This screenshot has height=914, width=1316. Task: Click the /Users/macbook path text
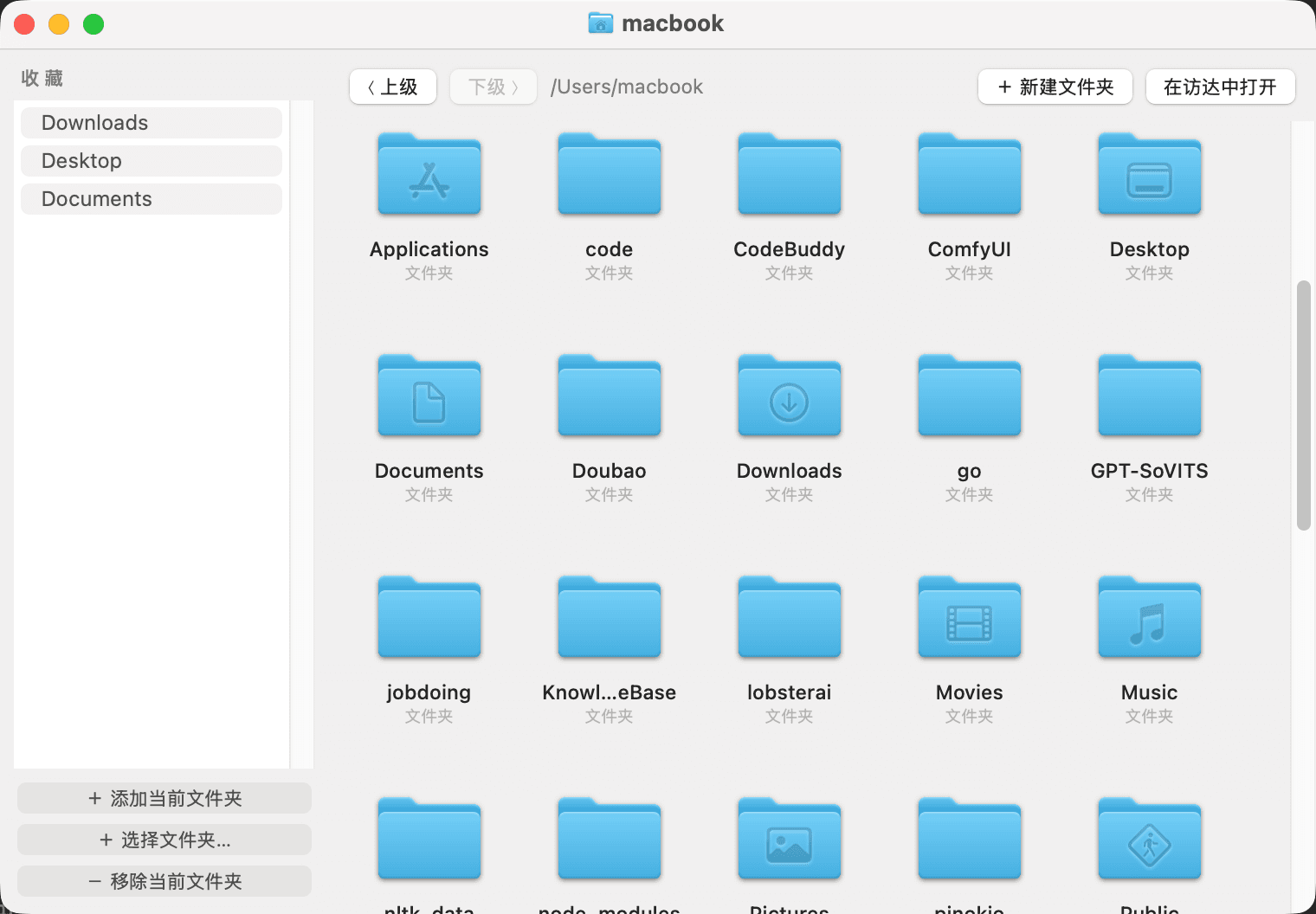tap(627, 87)
